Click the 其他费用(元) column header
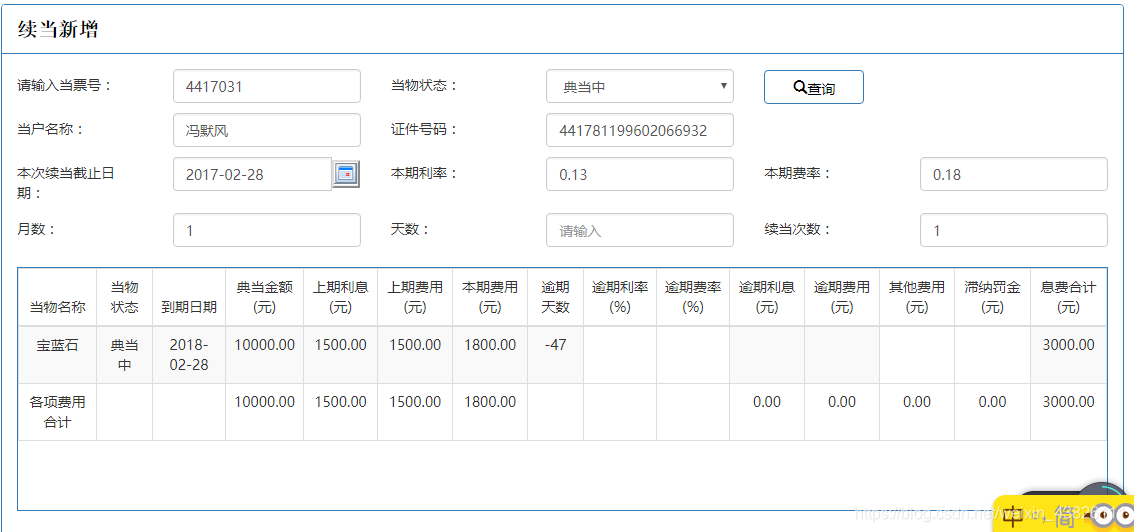This screenshot has width=1134, height=532. (917, 297)
